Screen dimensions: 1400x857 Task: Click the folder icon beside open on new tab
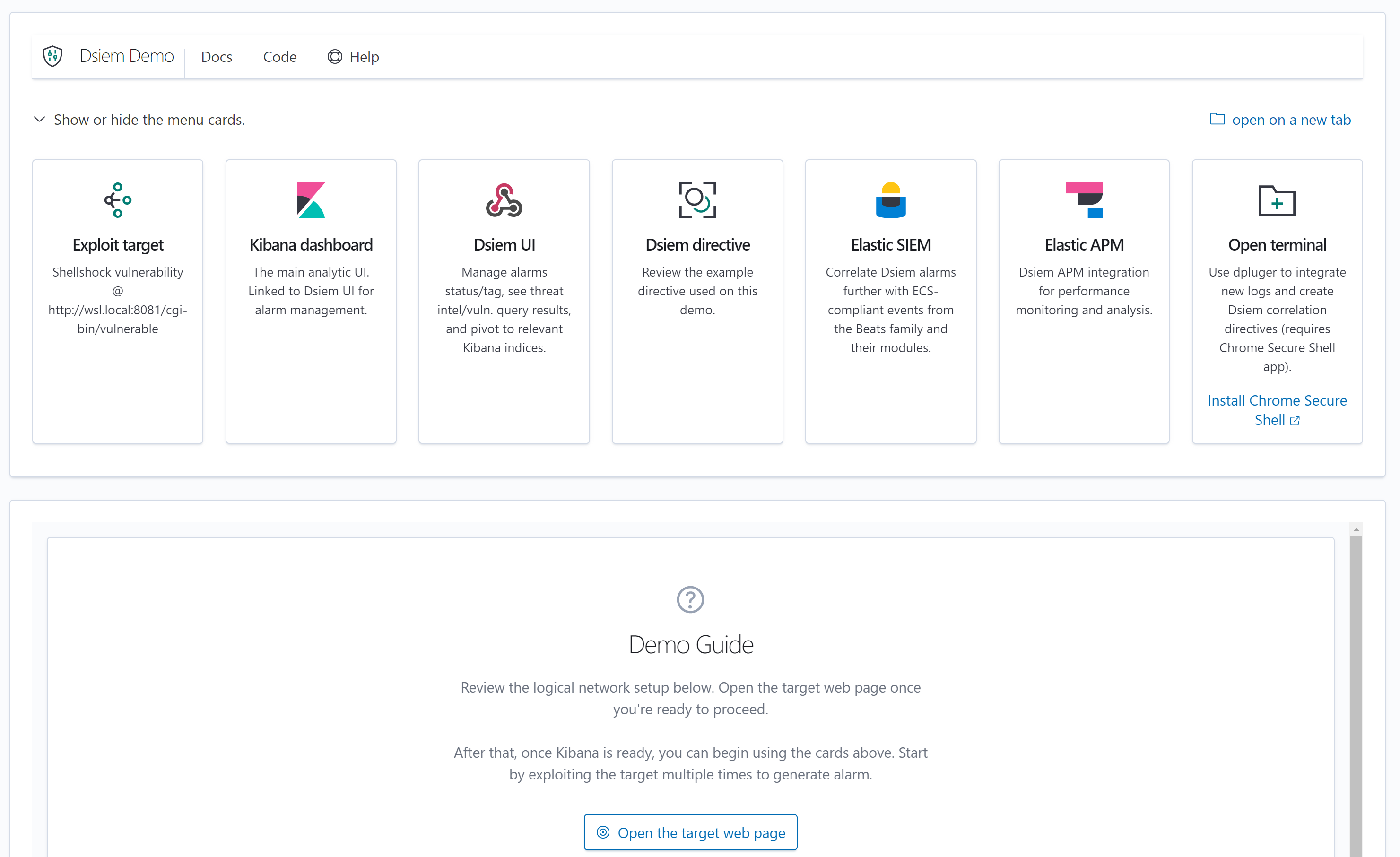[x=1217, y=119]
